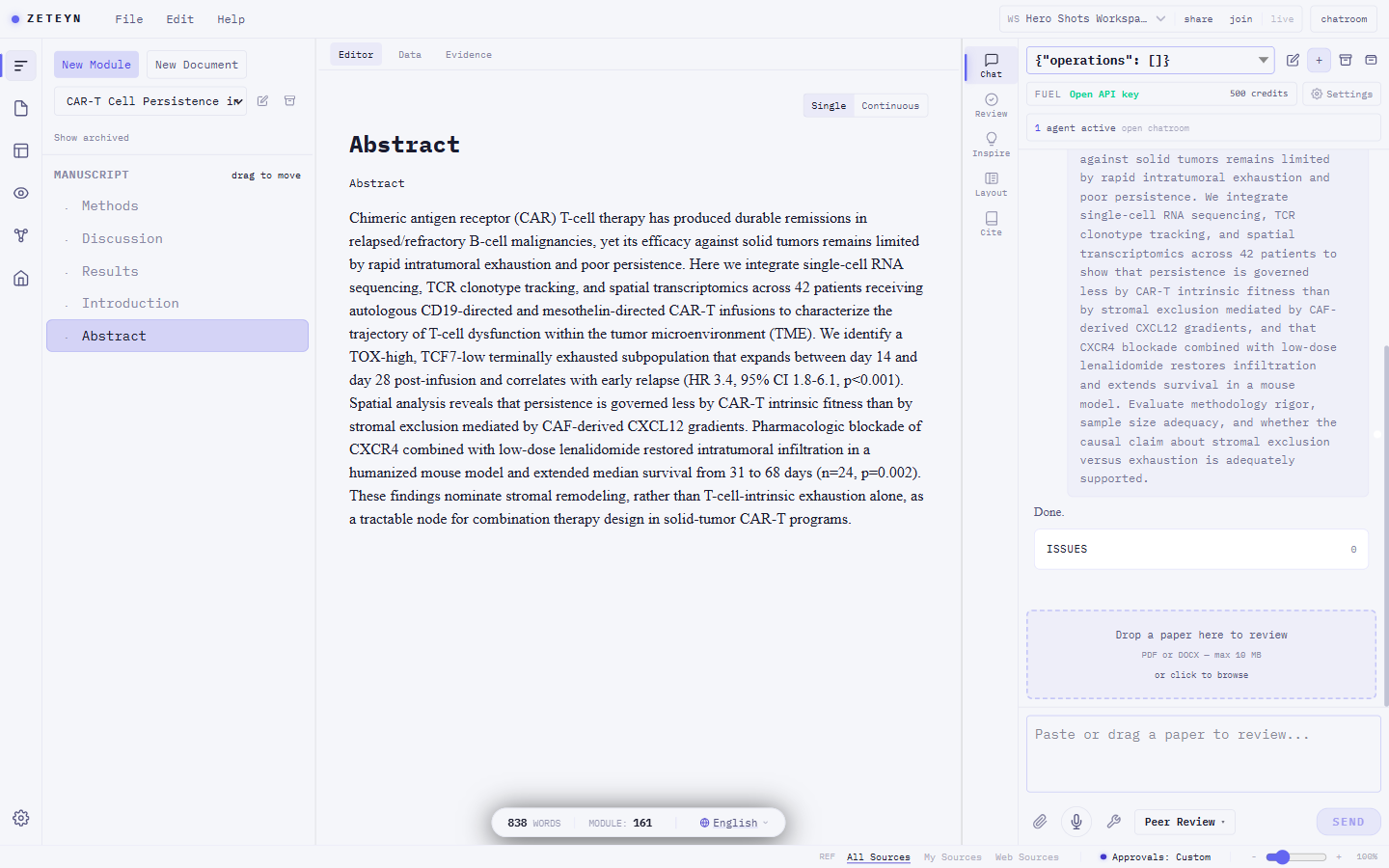Click the join button

[x=1241, y=19]
